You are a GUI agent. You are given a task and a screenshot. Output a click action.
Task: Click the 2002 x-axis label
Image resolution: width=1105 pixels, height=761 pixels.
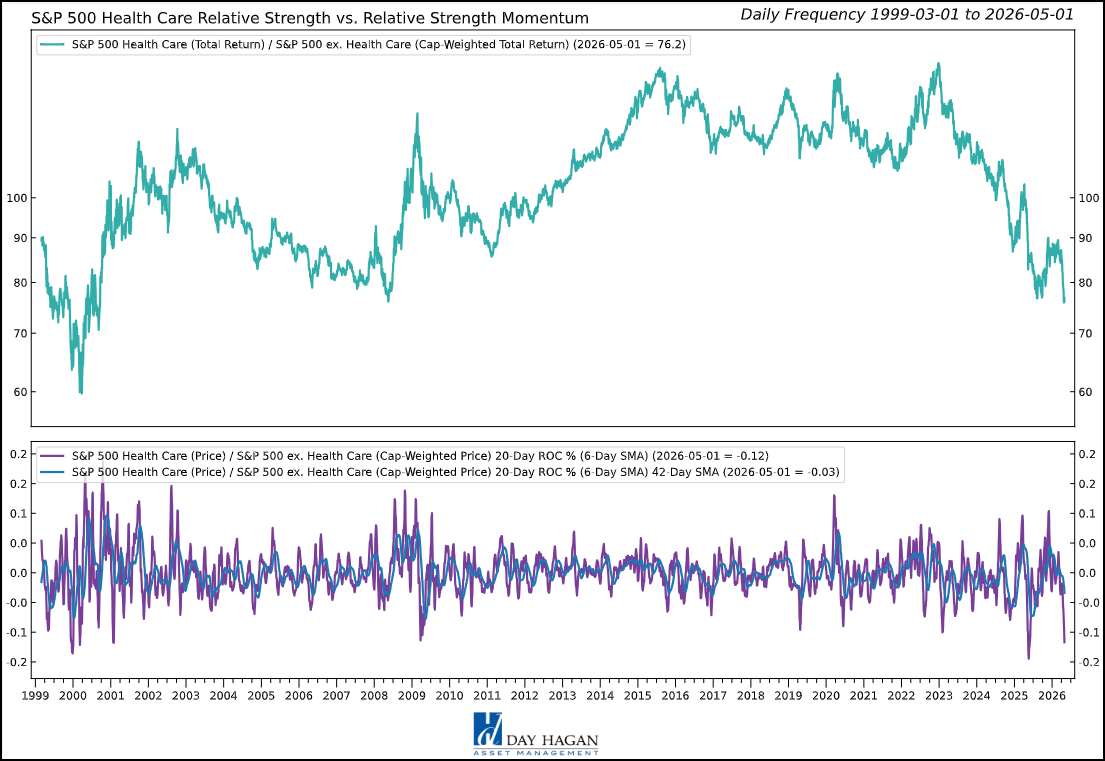pyautogui.click(x=148, y=695)
